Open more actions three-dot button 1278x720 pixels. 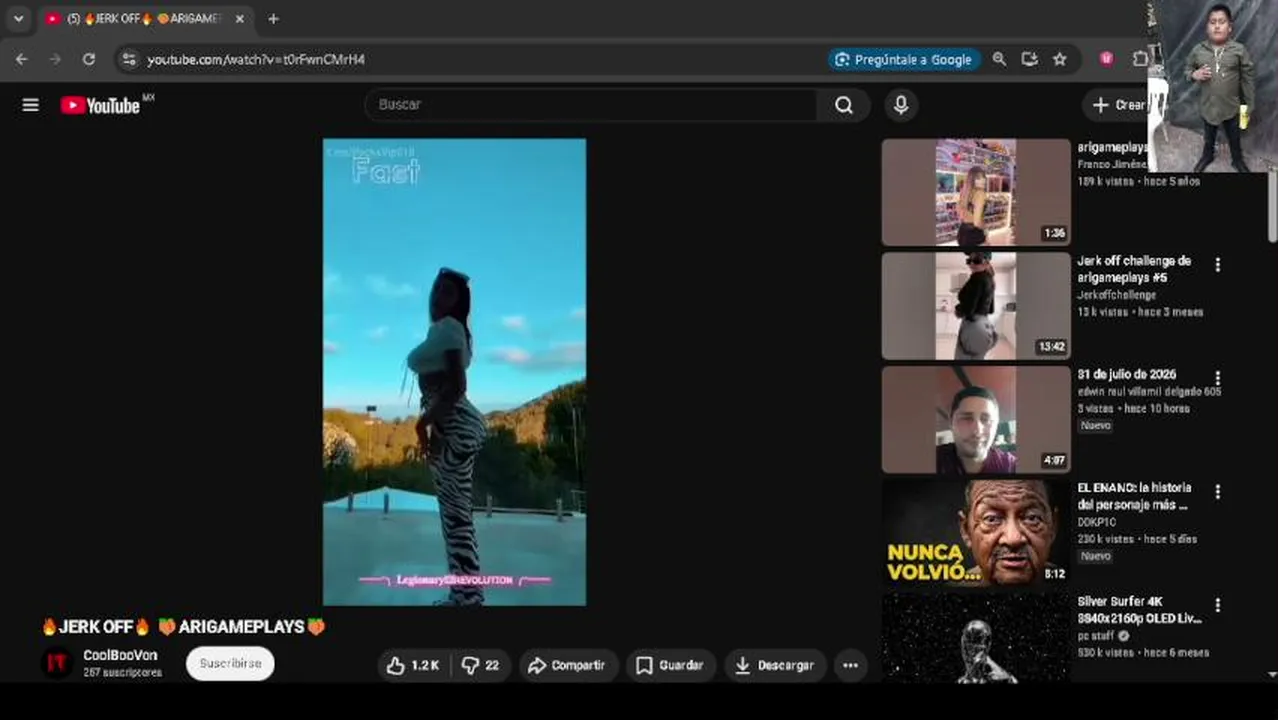point(850,665)
